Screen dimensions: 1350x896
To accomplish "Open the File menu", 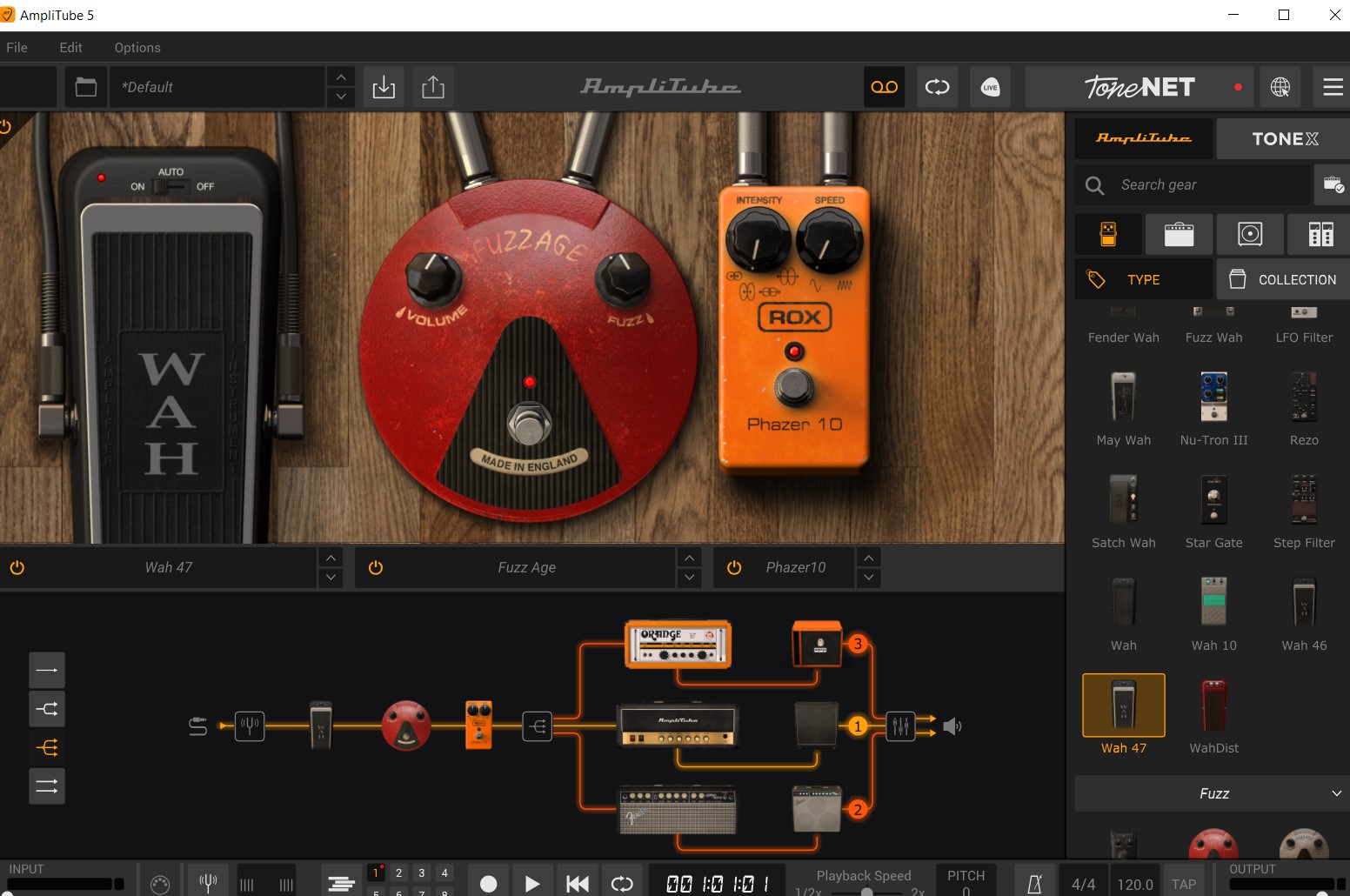I will point(17,47).
